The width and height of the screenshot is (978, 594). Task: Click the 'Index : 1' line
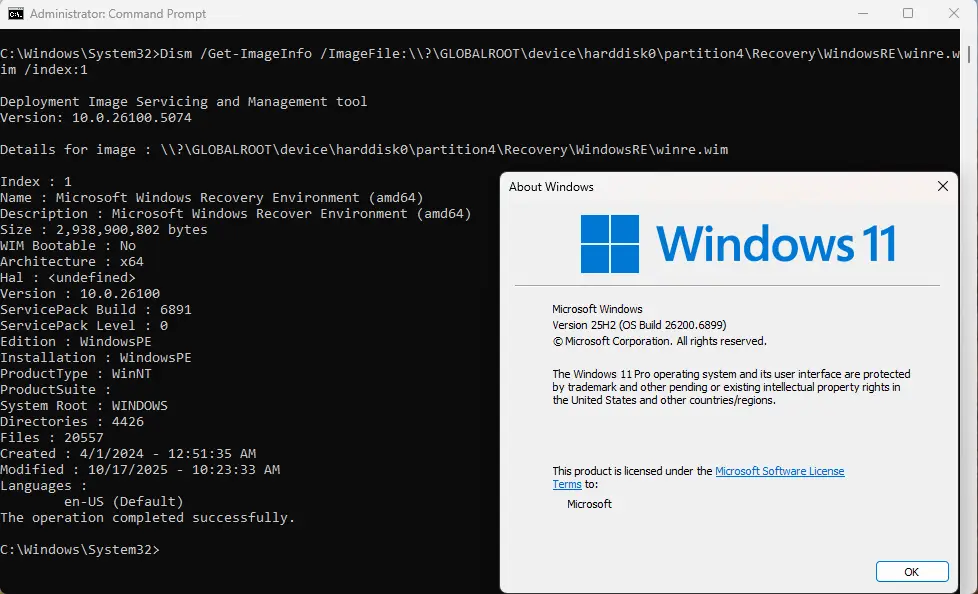coord(36,182)
